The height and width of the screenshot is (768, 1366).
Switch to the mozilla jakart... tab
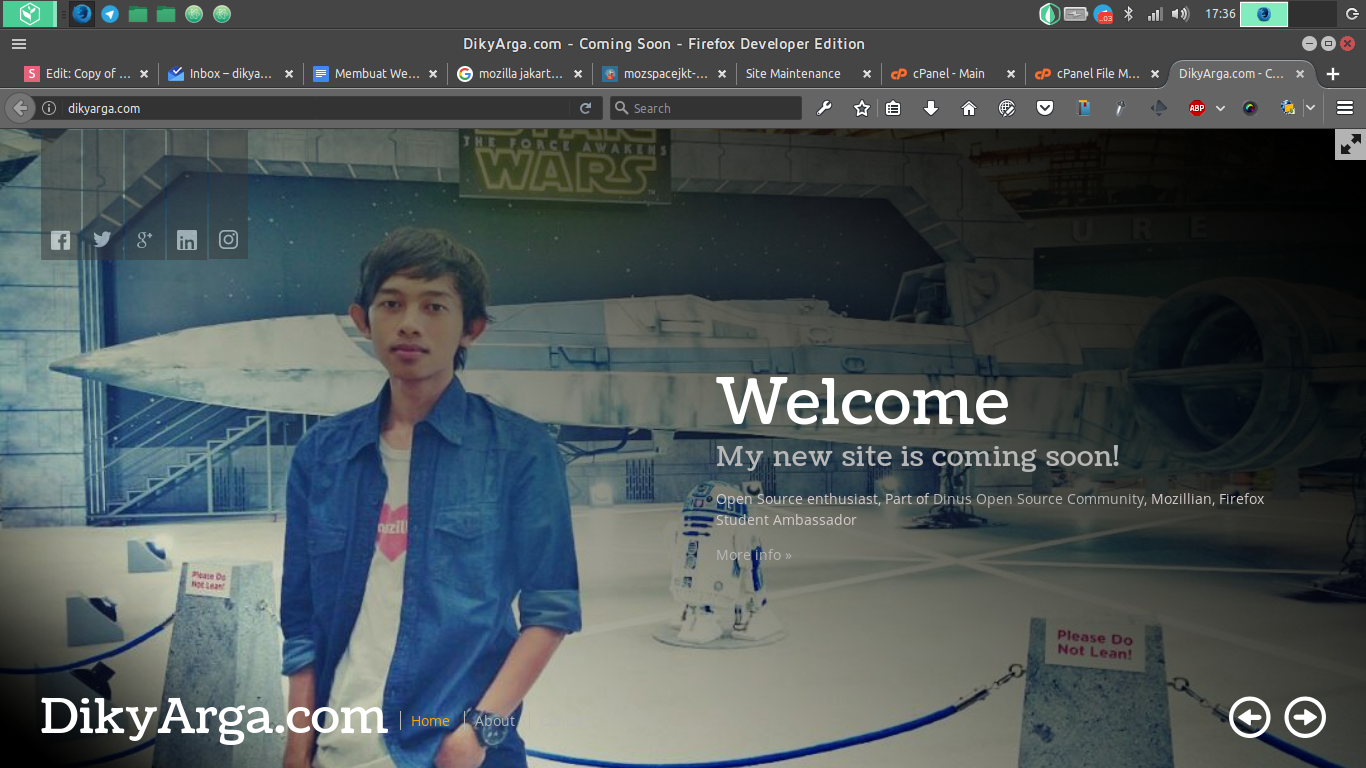pos(521,73)
